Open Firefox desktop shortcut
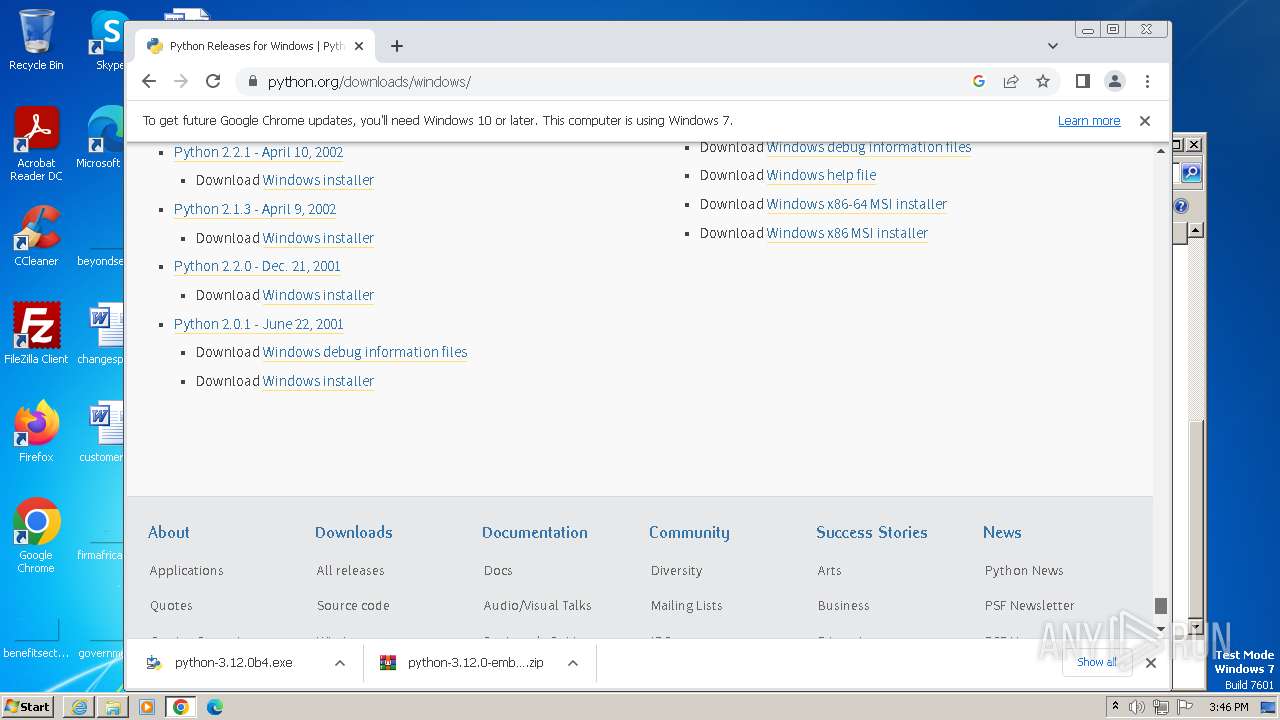1280x720 pixels. [x=36, y=432]
